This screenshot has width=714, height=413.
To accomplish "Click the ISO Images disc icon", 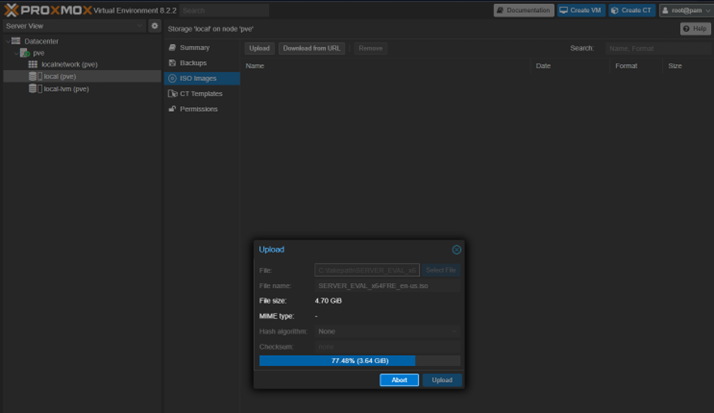I will pos(172,78).
